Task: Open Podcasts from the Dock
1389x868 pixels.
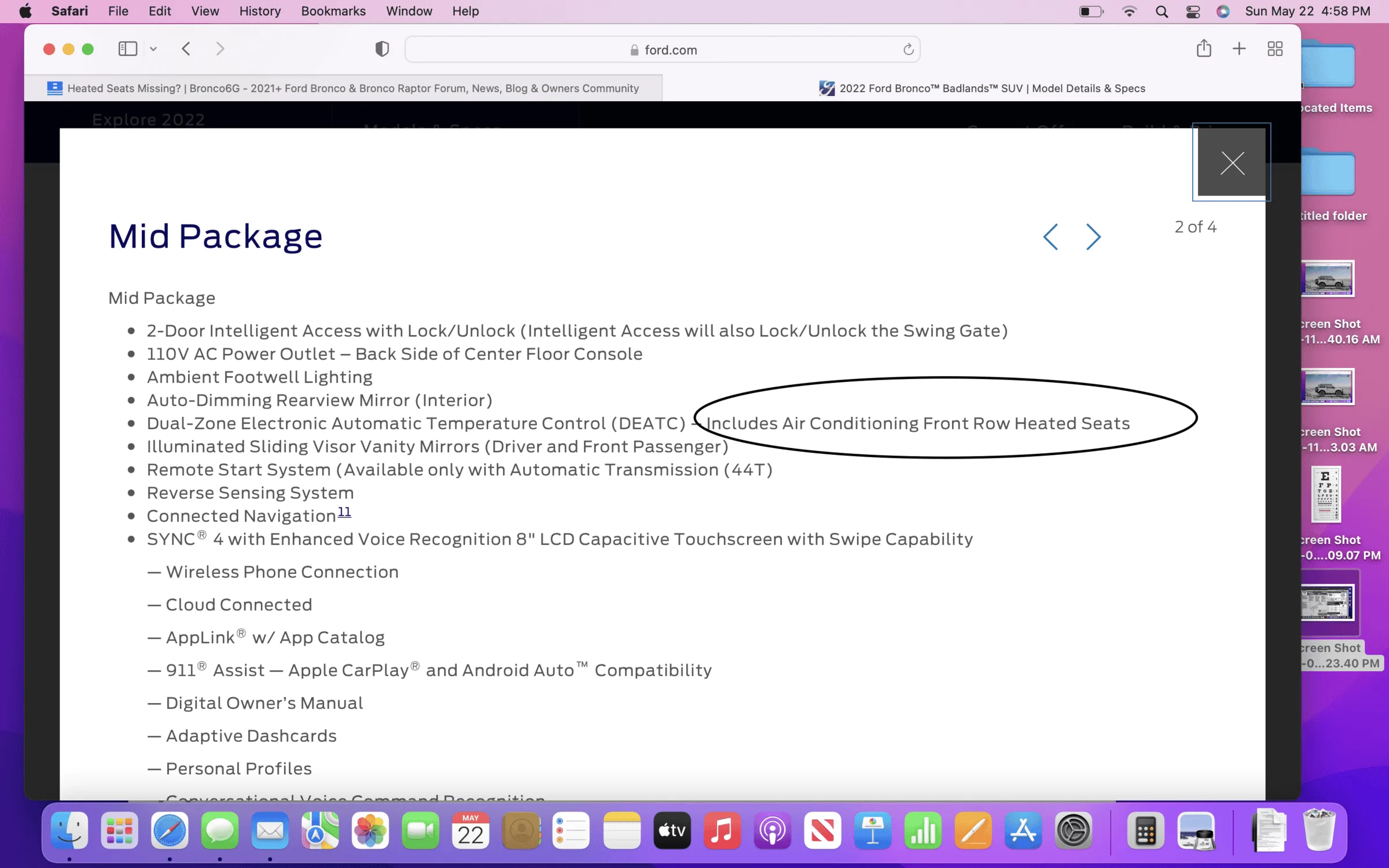Action: point(772,831)
